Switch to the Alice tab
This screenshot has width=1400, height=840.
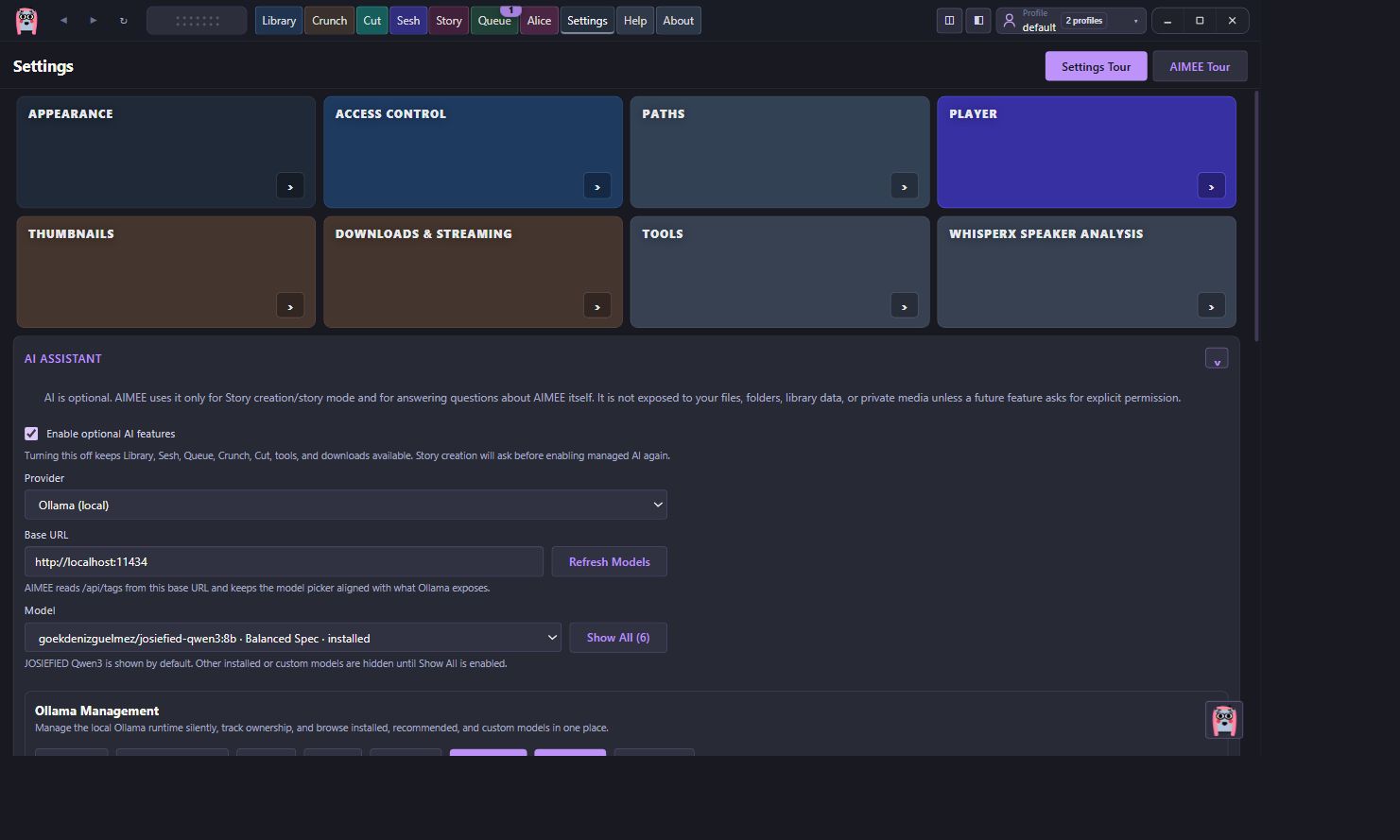click(539, 21)
